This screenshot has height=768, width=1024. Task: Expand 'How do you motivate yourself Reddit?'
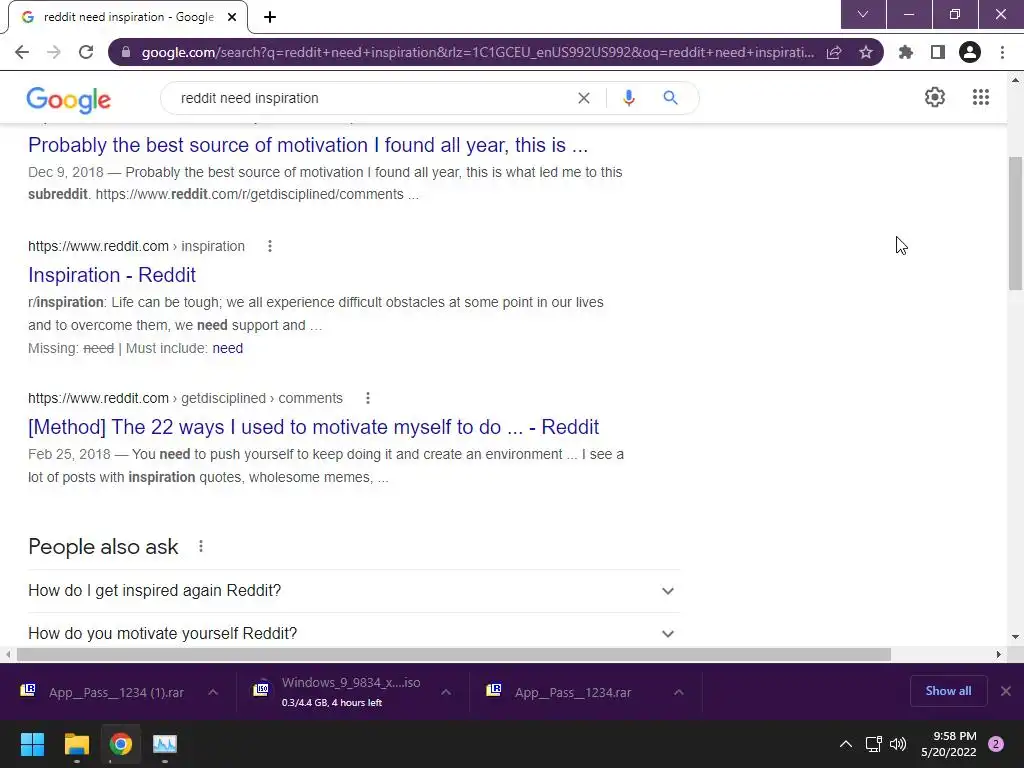click(x=353, y=633)
